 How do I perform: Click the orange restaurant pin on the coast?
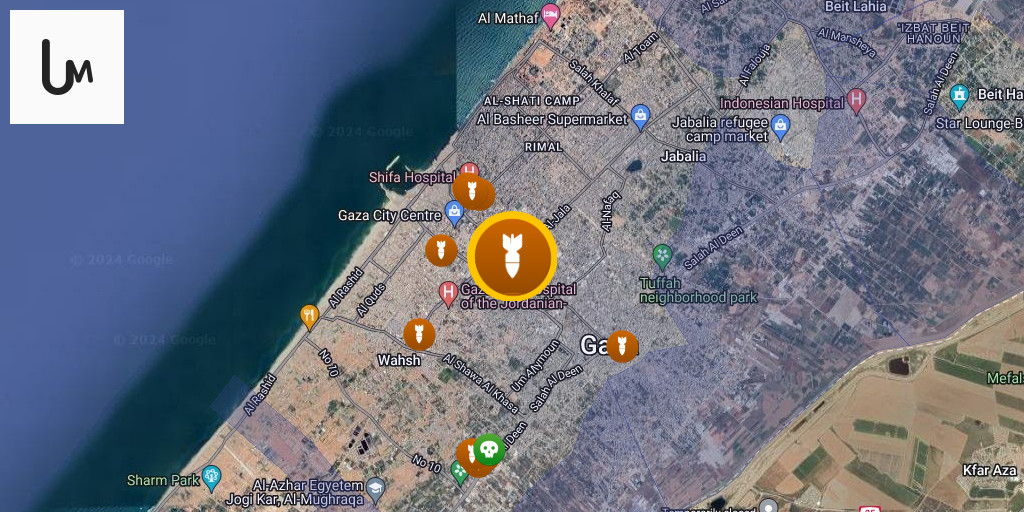point(309,317)
